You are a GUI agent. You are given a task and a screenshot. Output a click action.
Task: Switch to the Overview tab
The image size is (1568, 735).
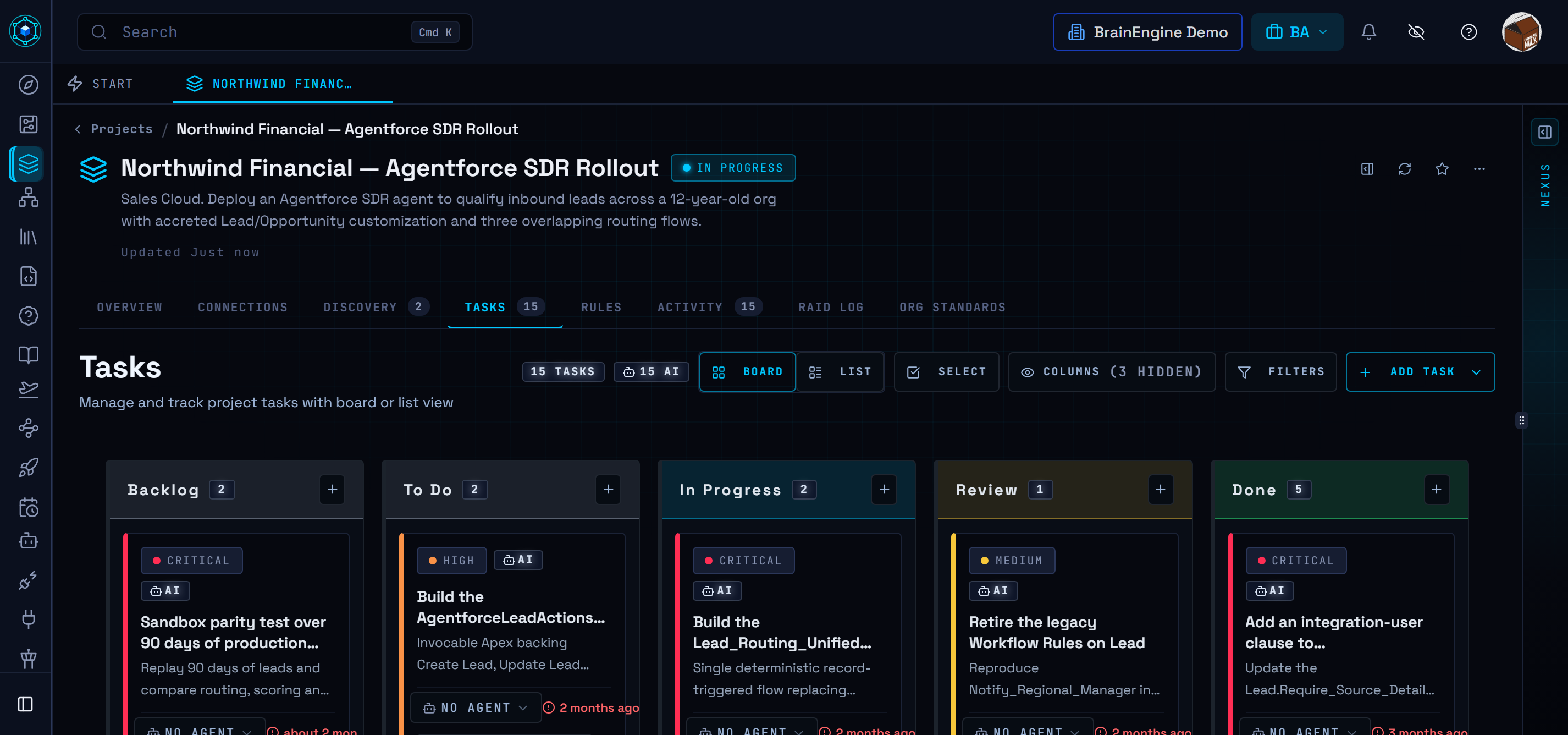(130, 307)
